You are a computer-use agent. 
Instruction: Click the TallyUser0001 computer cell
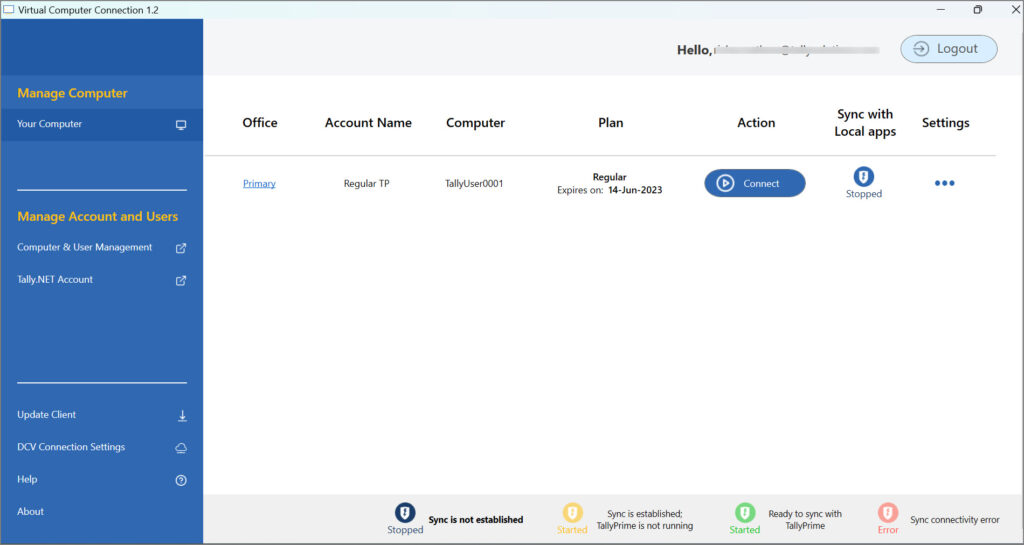pos(474,183)
